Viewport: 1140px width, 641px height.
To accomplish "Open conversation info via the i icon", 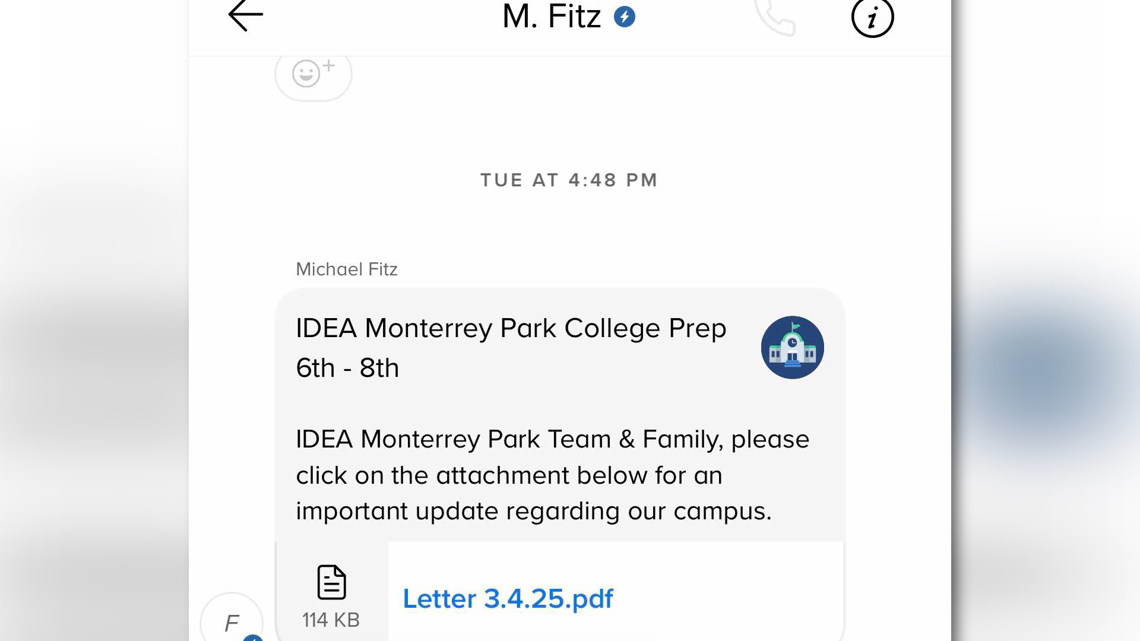I will coord(872,17).
